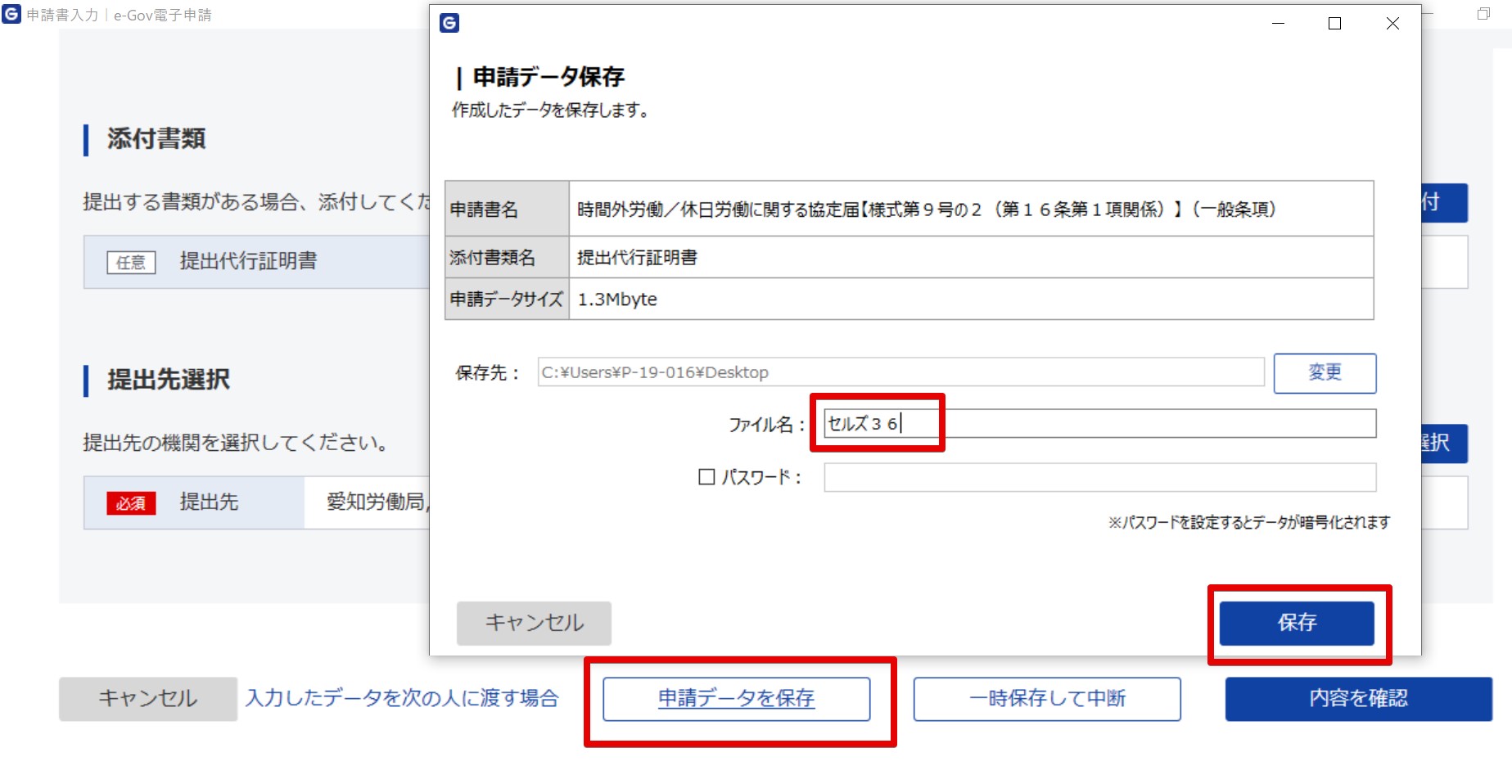Image resolution: width=1512 pixels, height=784 pixels.
Task: Enable the パスワード checkbox
Action: pos(706,476)
